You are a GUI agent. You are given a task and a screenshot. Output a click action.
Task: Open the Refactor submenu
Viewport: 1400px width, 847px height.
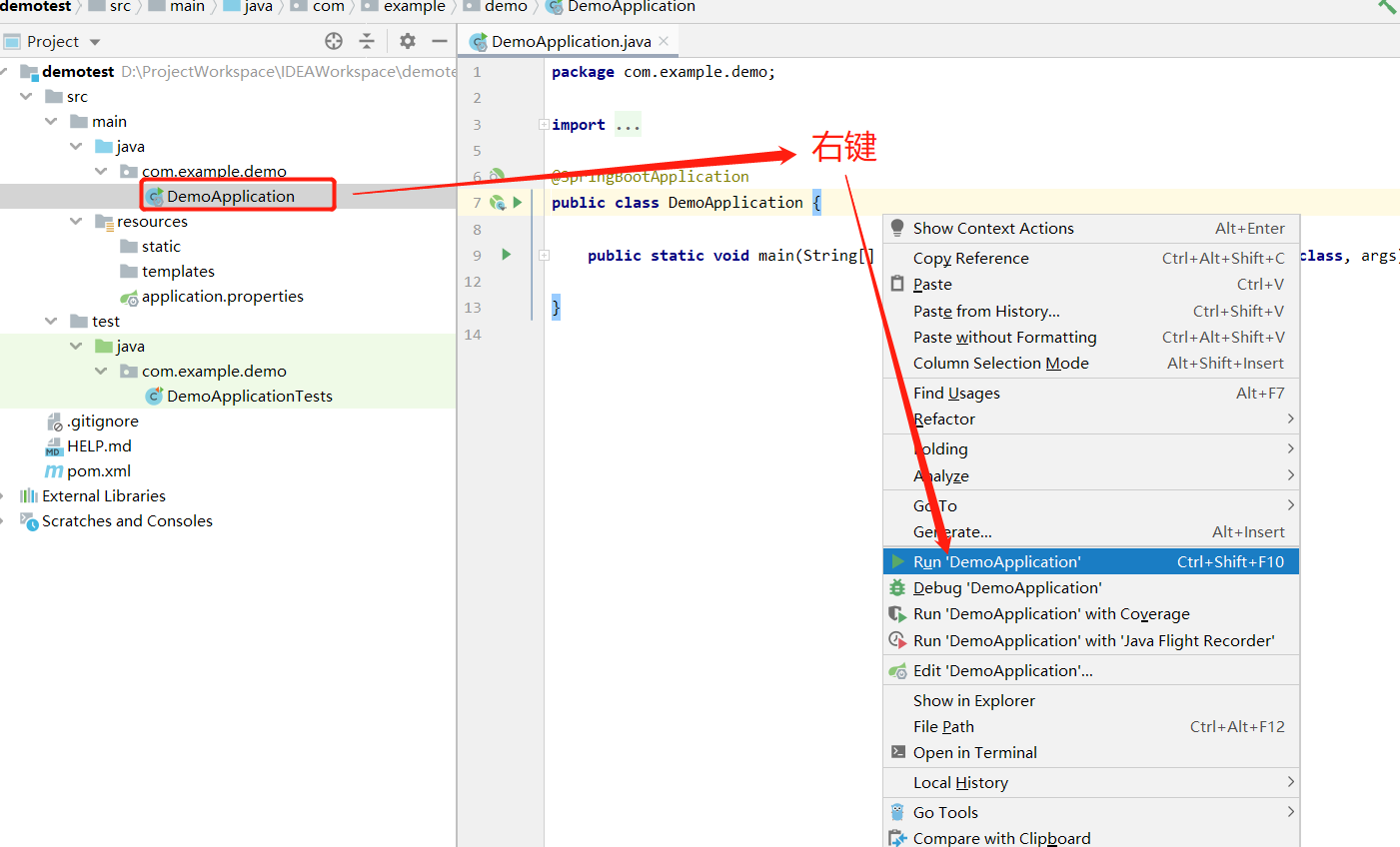pos(1091,419)
